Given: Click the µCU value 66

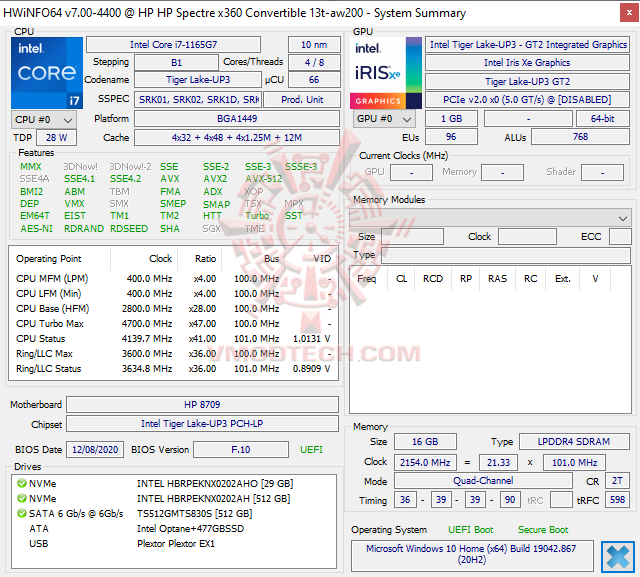Looking at the screenshot, I should pos(314,80).
